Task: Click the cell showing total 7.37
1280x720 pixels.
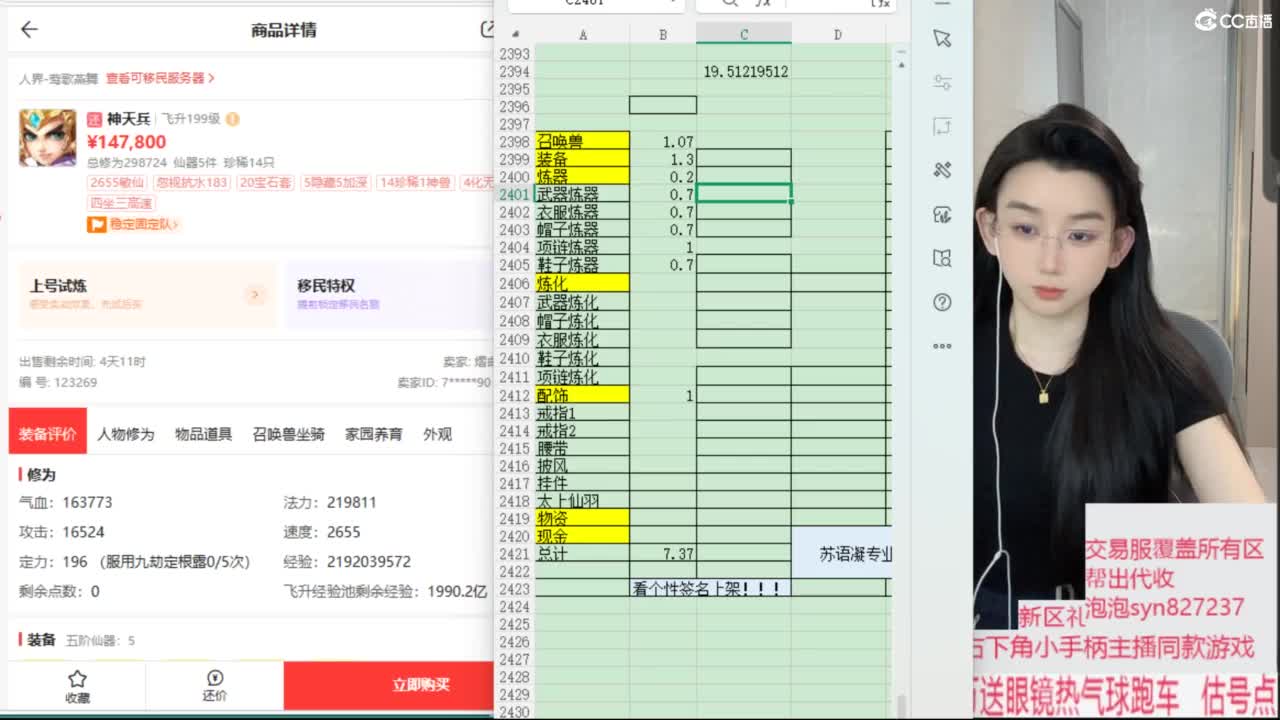Action: (663, 554)
